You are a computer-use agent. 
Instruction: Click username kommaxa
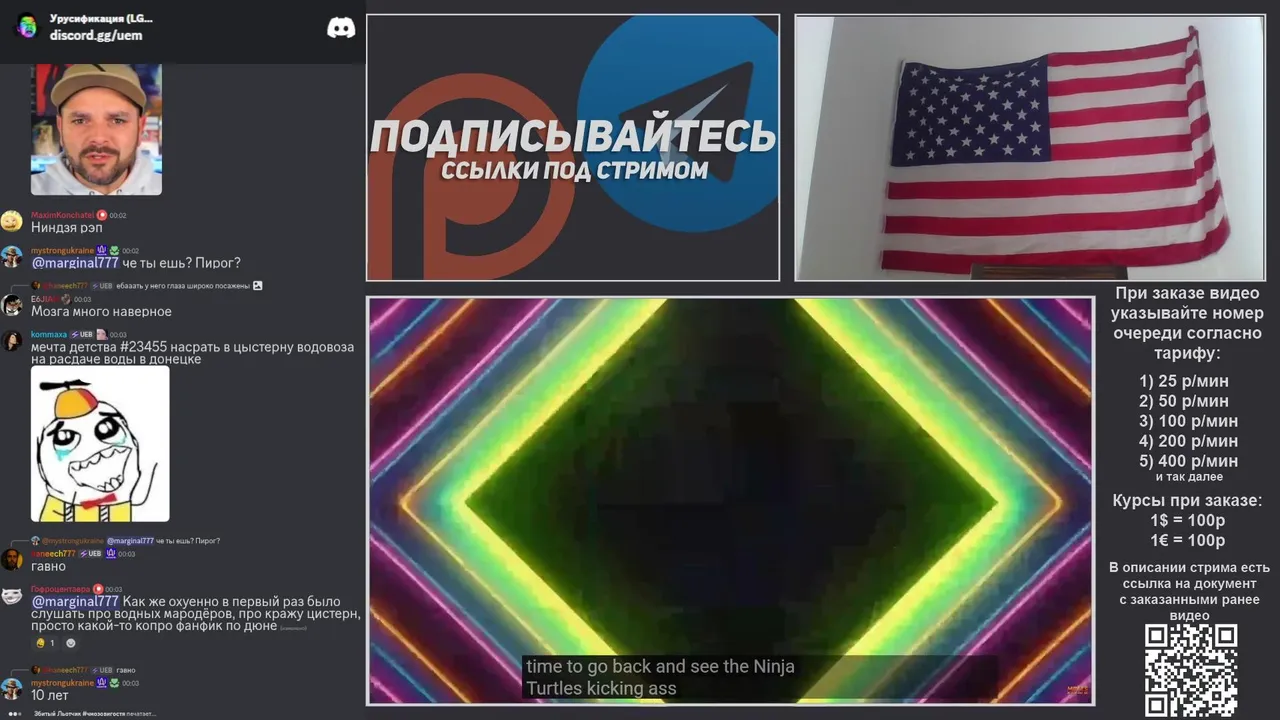[49, 334]
